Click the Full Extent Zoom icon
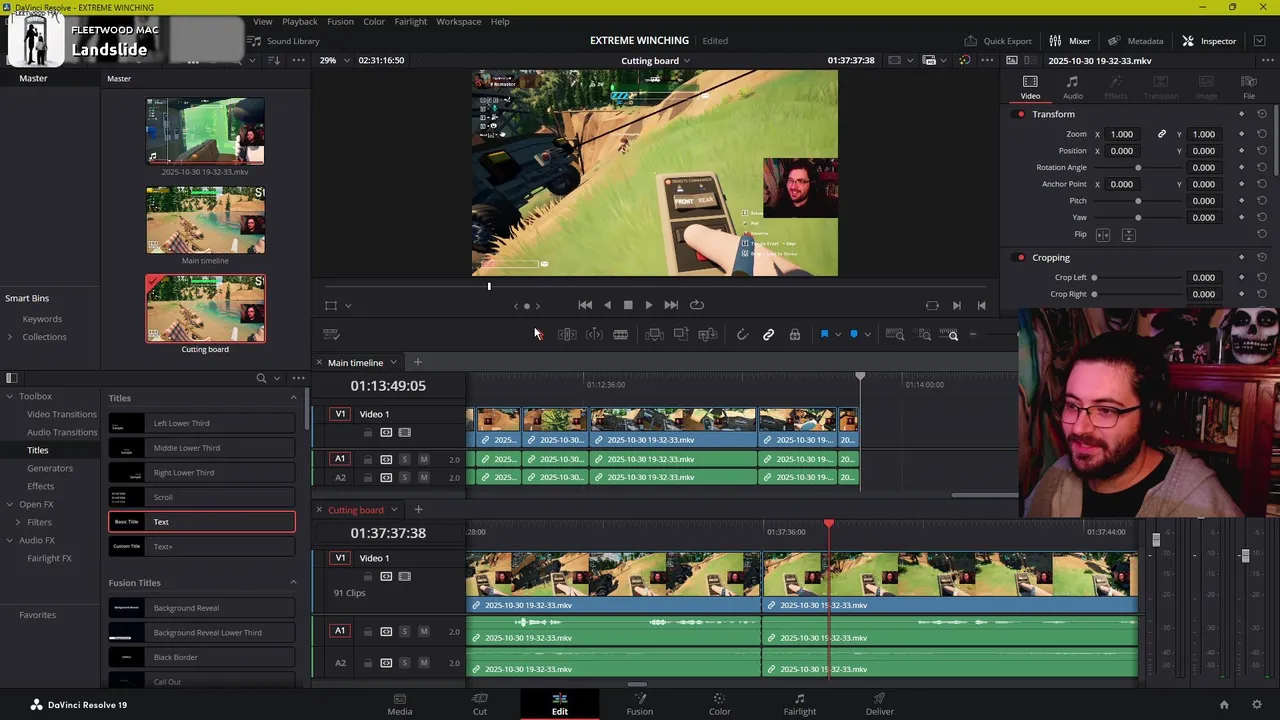1280x720 pixels. 895,335
